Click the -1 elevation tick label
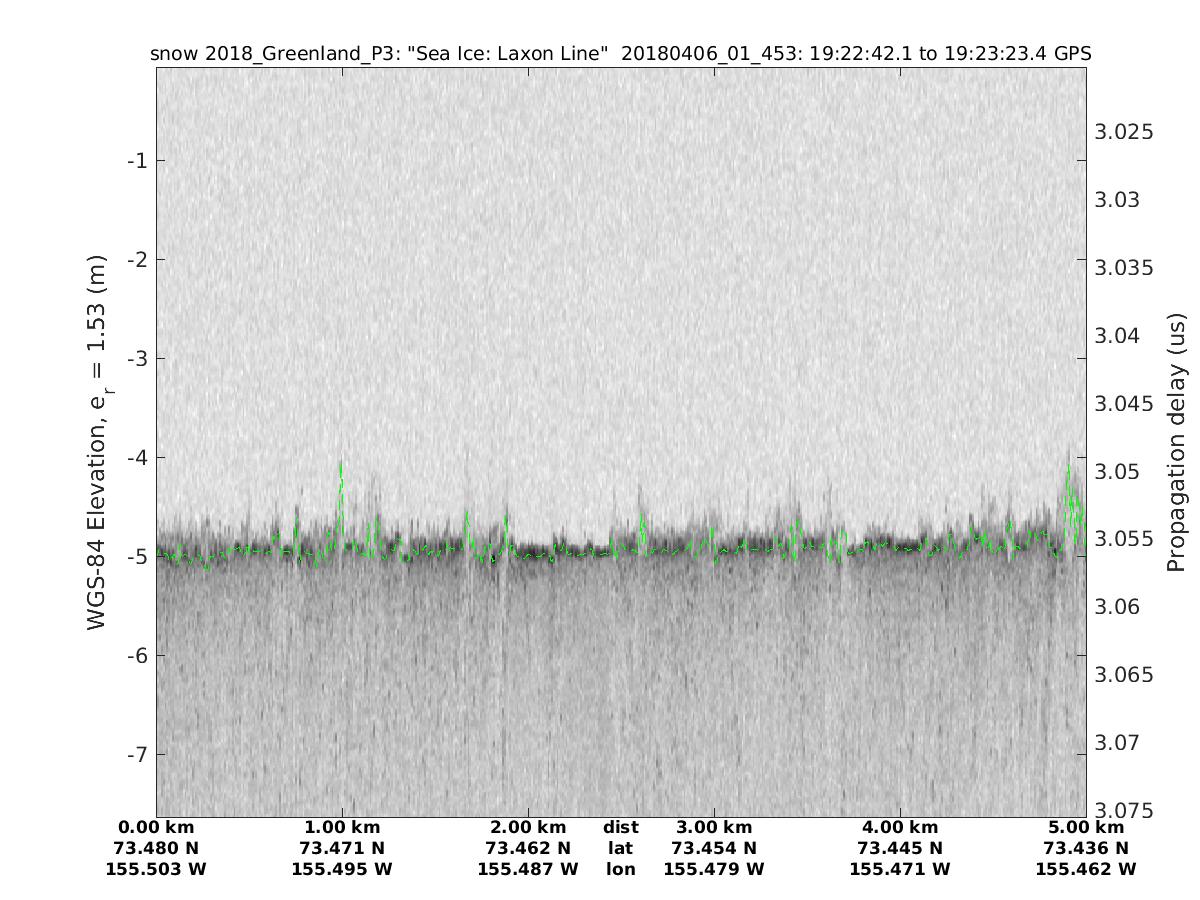This screenshot has width=1200, height=900. click(138, 161)
